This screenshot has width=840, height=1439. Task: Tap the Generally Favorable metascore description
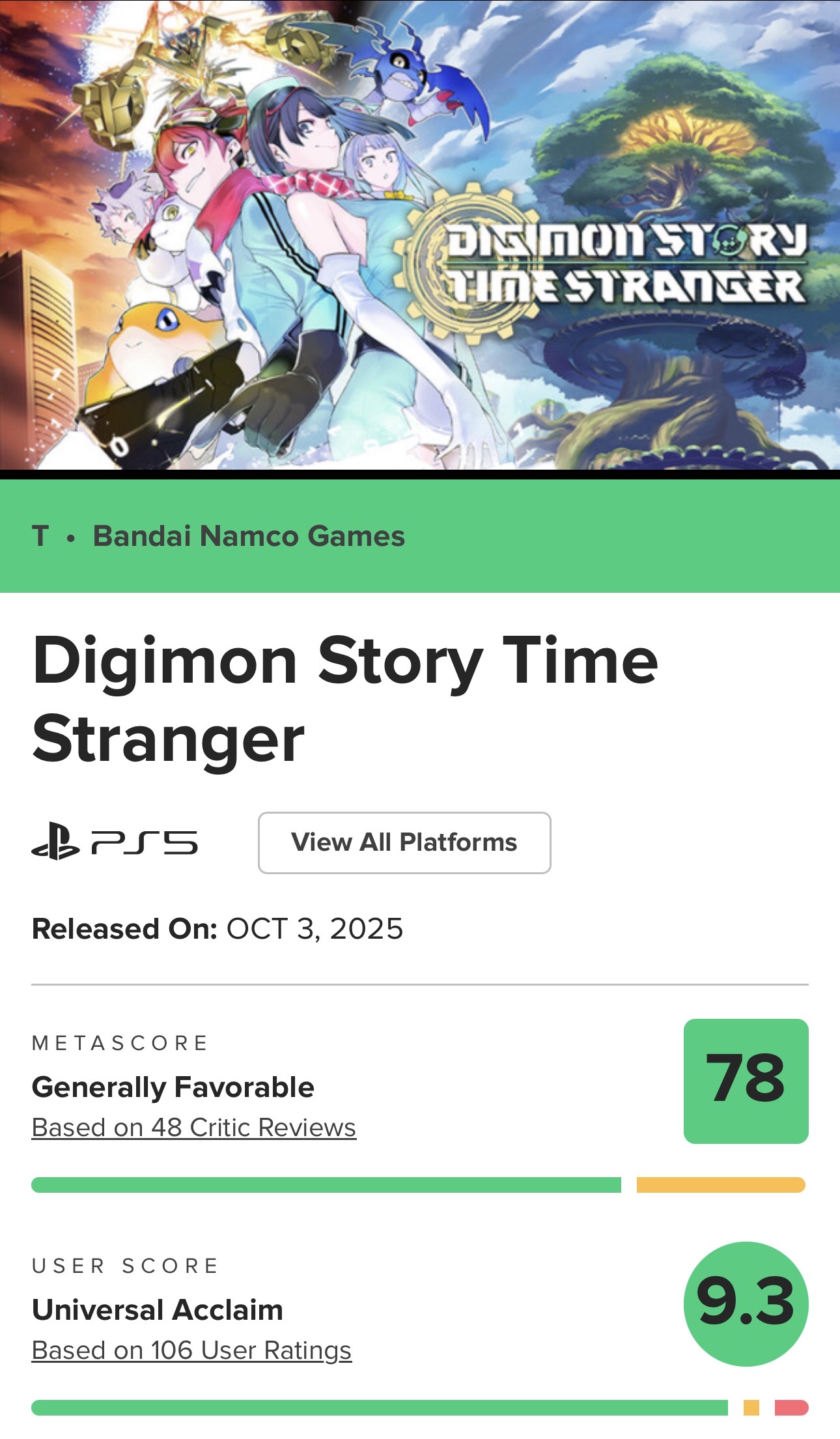173,1087
